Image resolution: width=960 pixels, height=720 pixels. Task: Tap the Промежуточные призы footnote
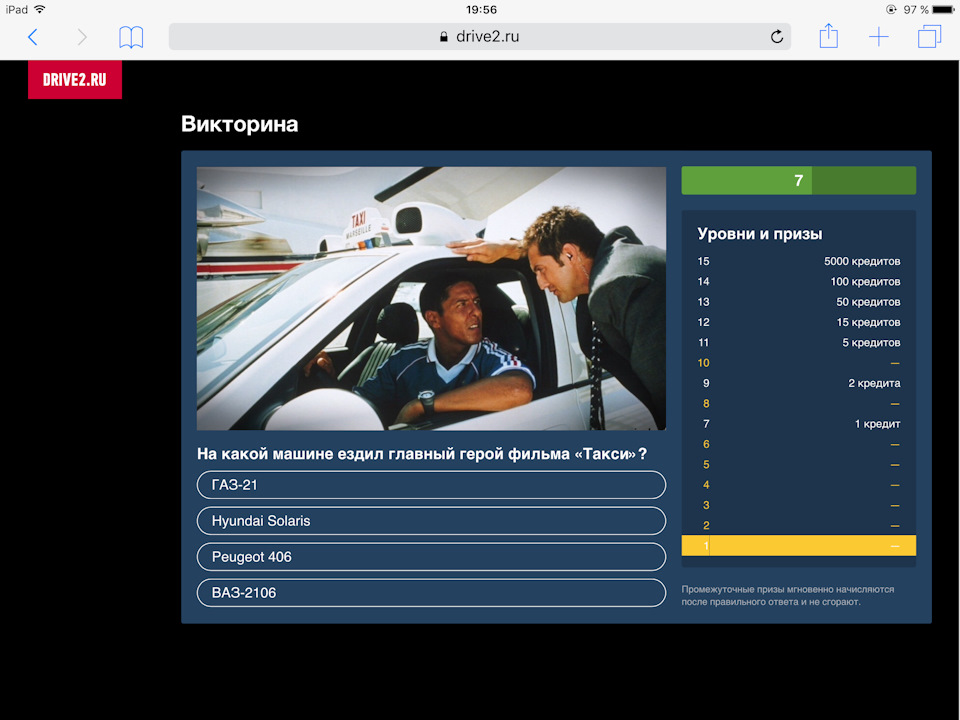click(788, 596)
